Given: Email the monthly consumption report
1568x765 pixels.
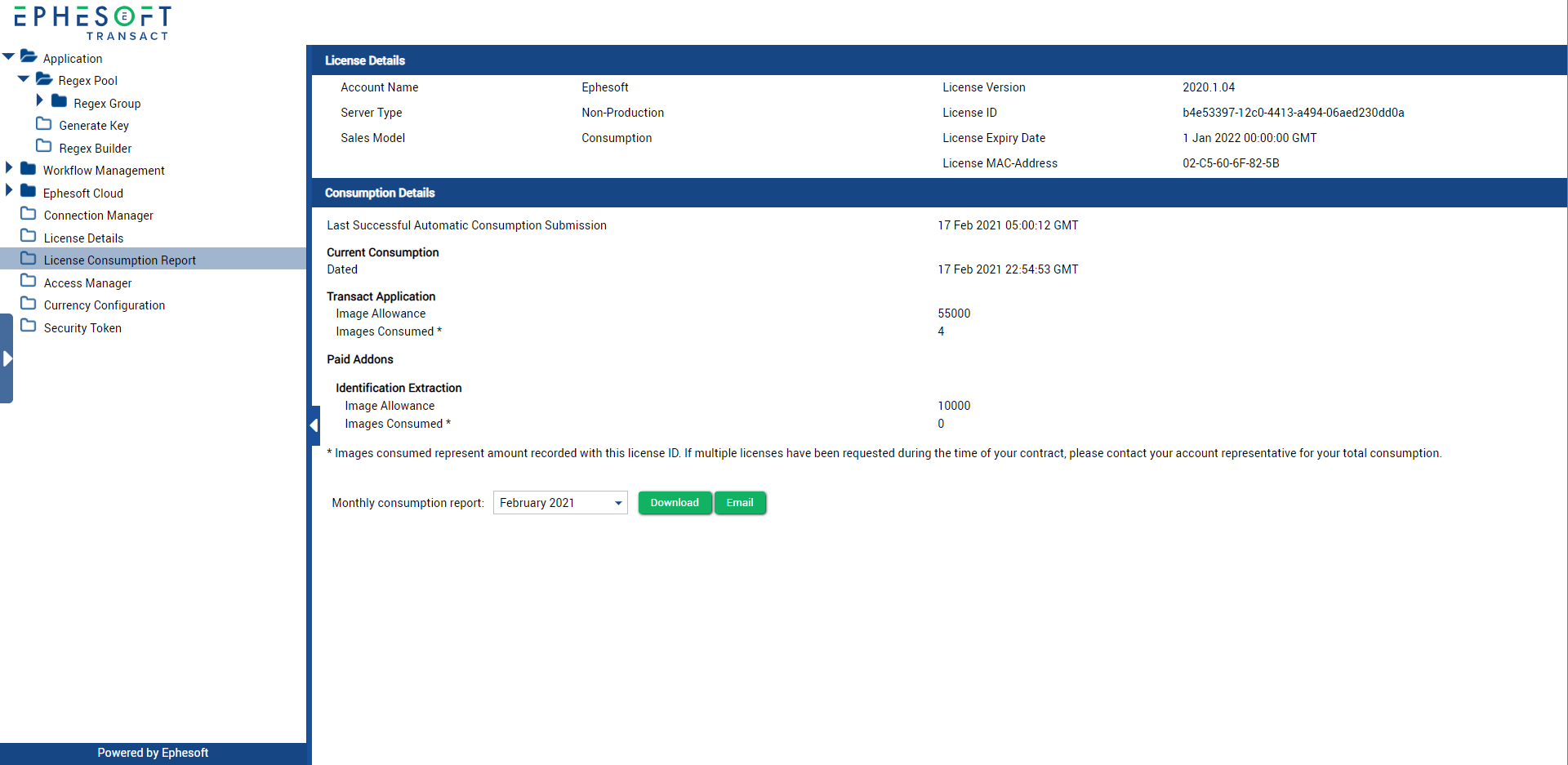Looking at the screenshot, I should pos(740,503).
